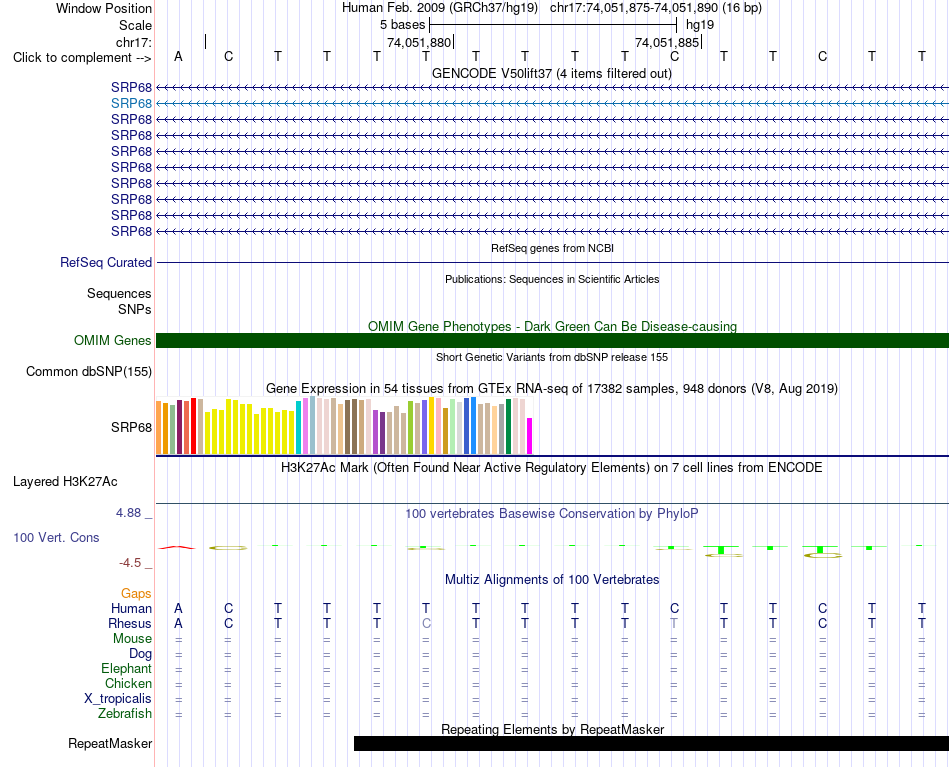
Task: Open 'Short Genetic Variants from dbSNP release 155'
Action: (552, 357)
